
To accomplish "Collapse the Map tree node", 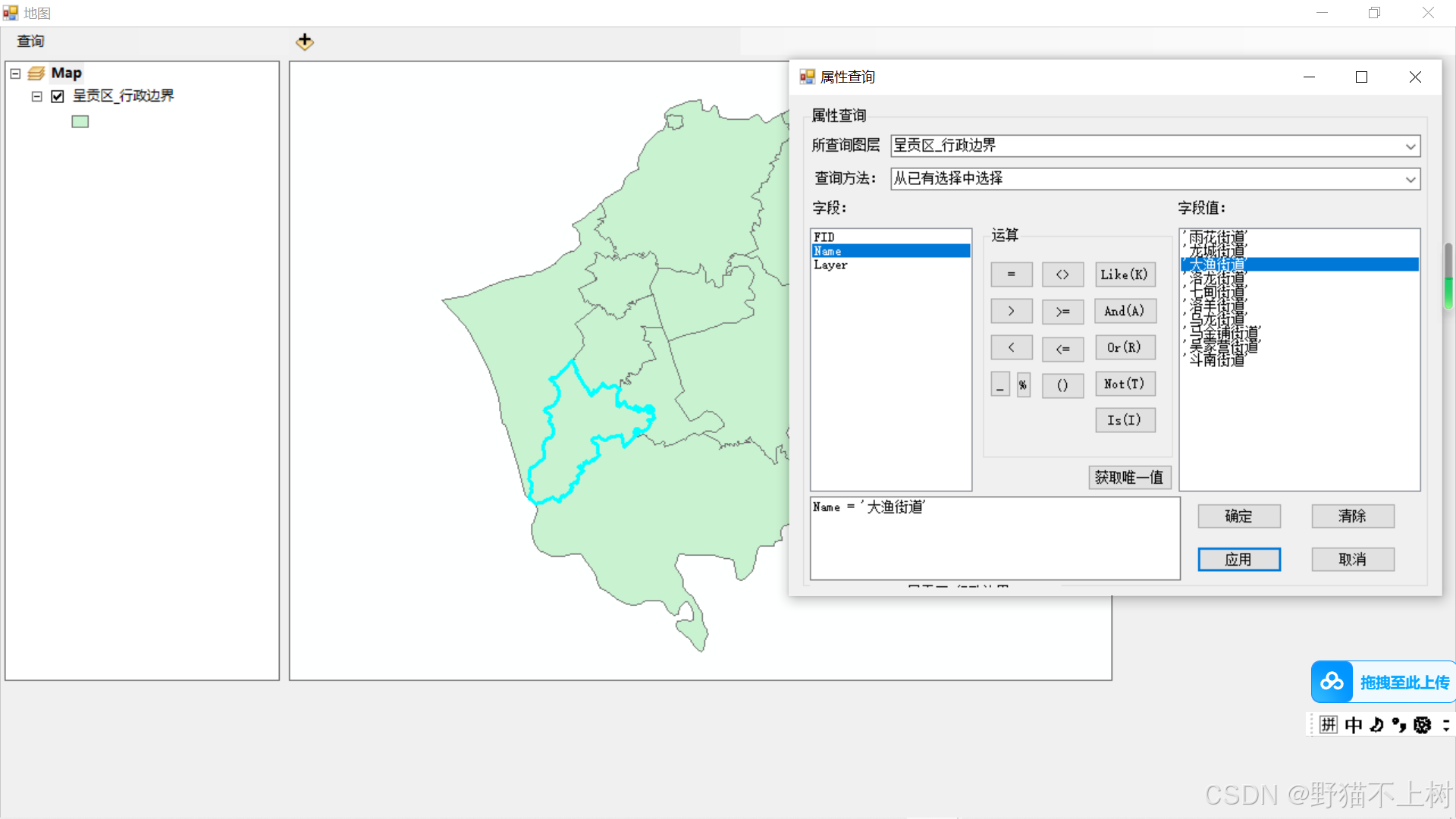I will [14, 73].
